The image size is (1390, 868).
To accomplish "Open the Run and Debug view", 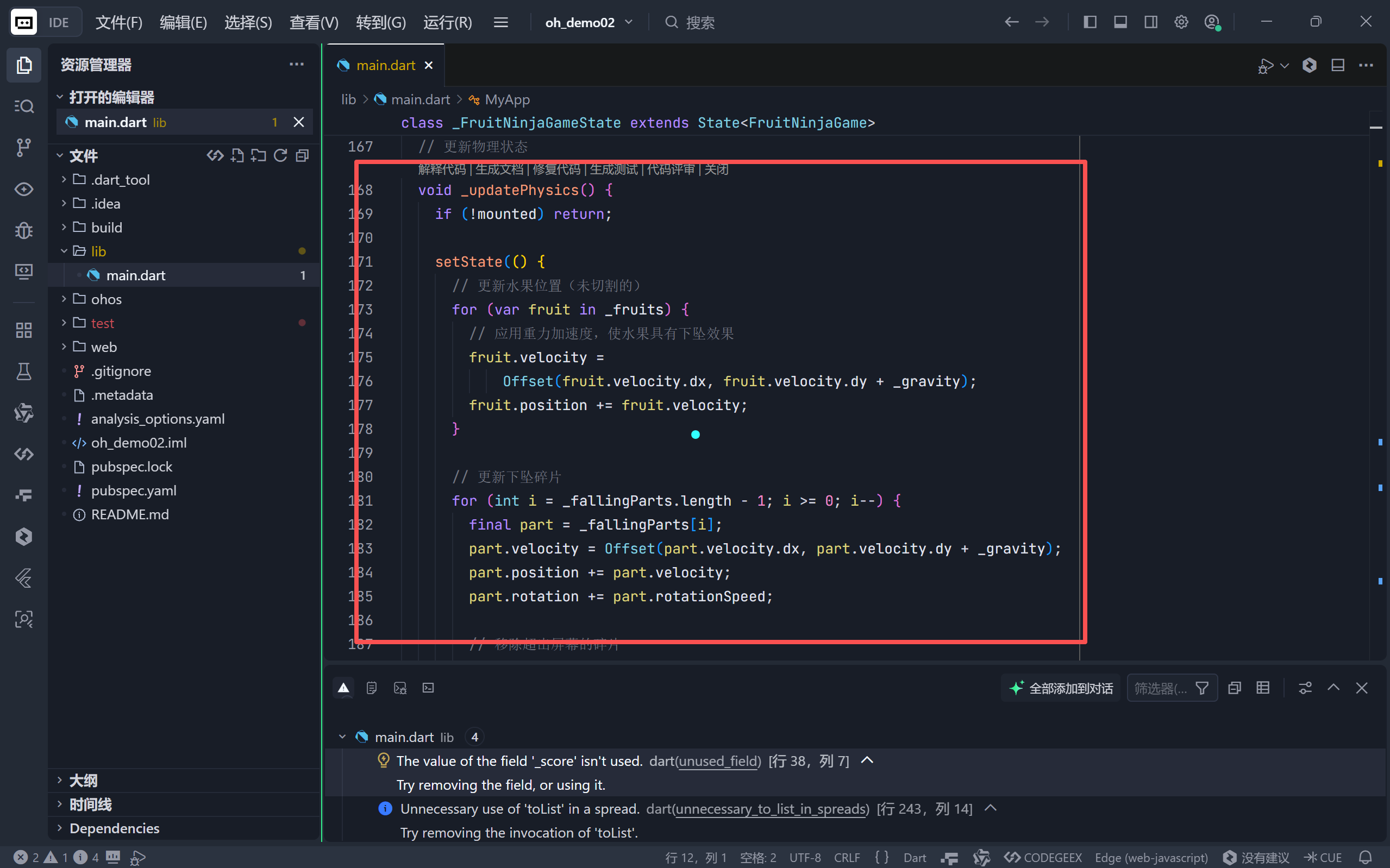I will (23, 230).
